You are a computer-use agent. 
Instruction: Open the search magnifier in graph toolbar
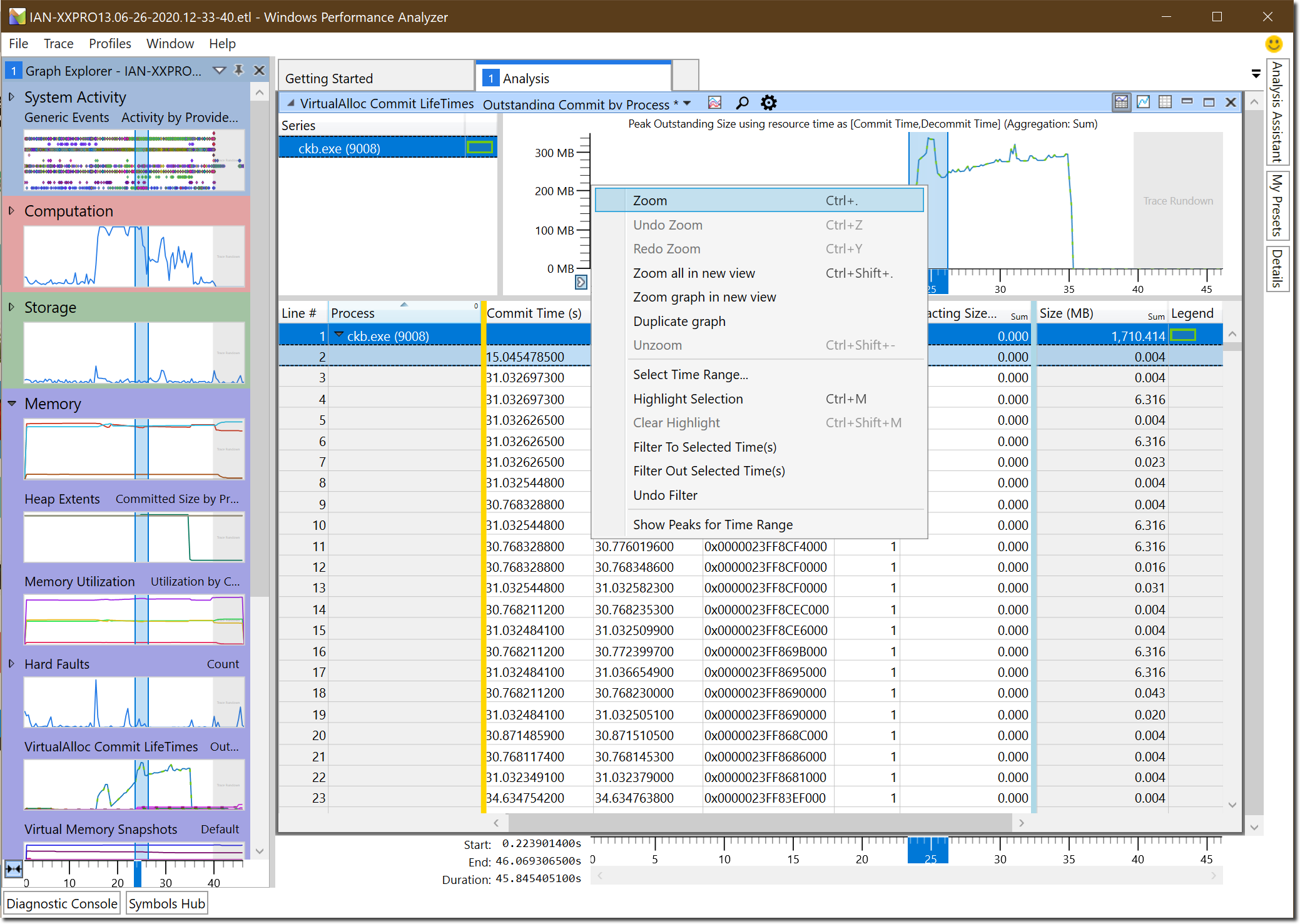pos(742,103)
